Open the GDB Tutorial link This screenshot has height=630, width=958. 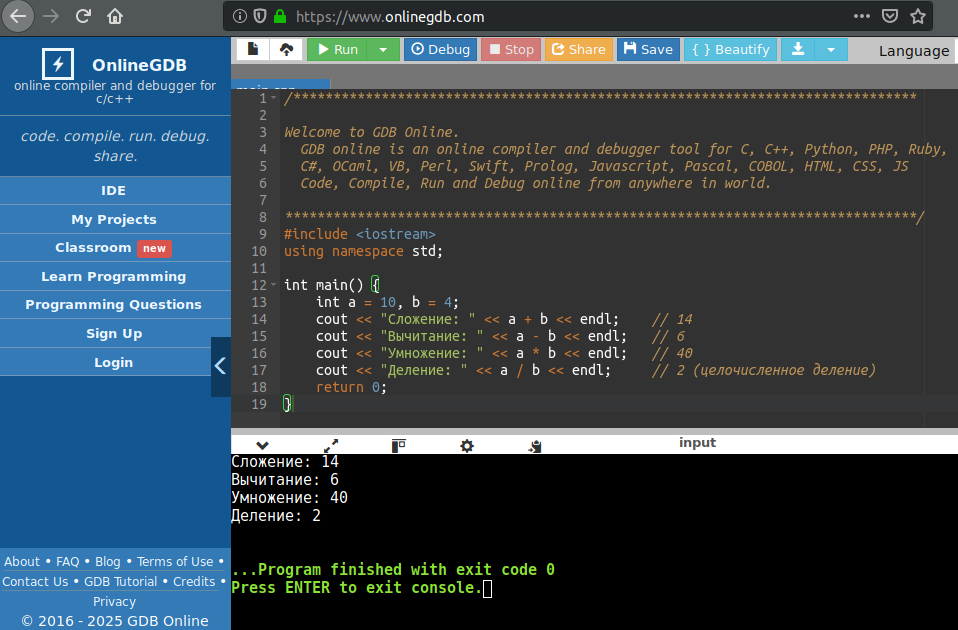[120, 582]
